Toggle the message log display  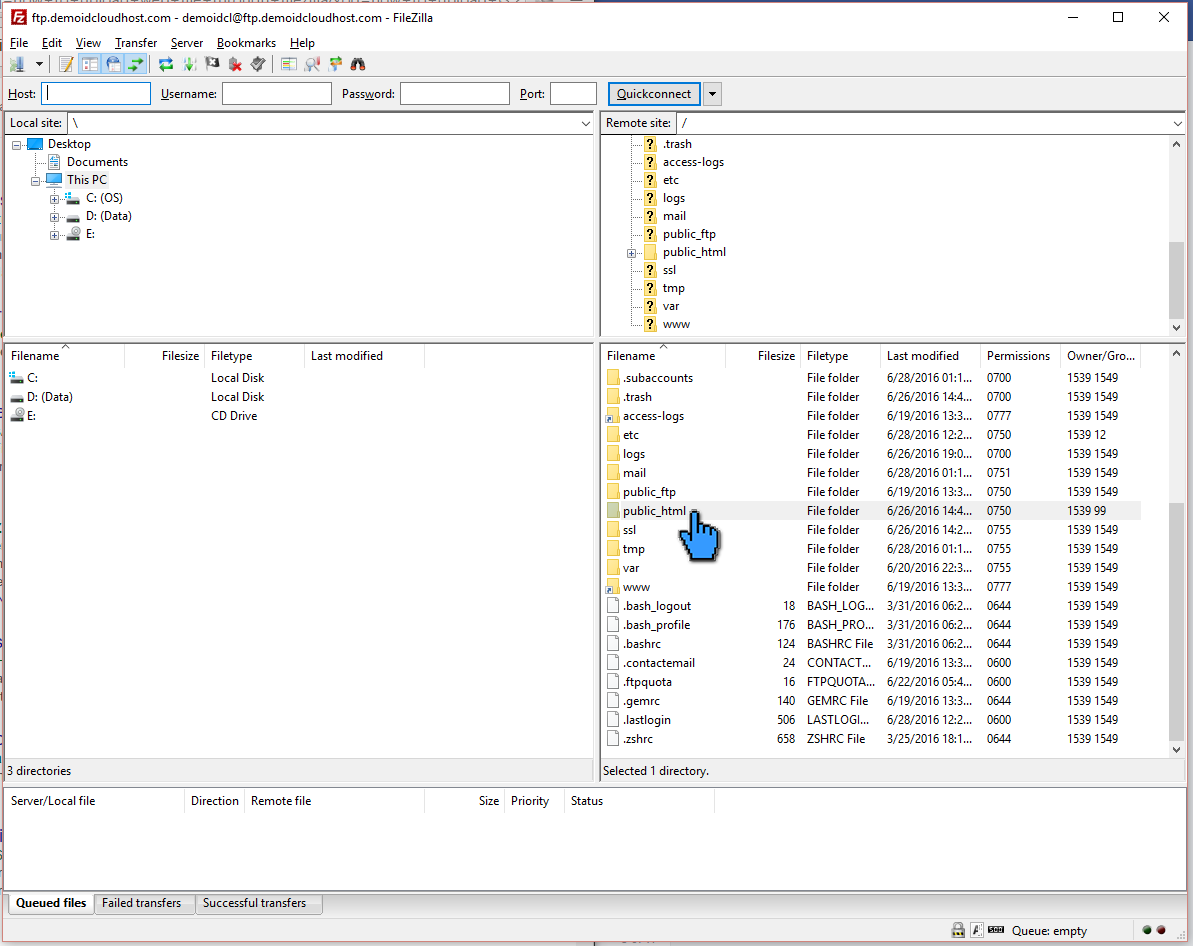coord(66,64)
